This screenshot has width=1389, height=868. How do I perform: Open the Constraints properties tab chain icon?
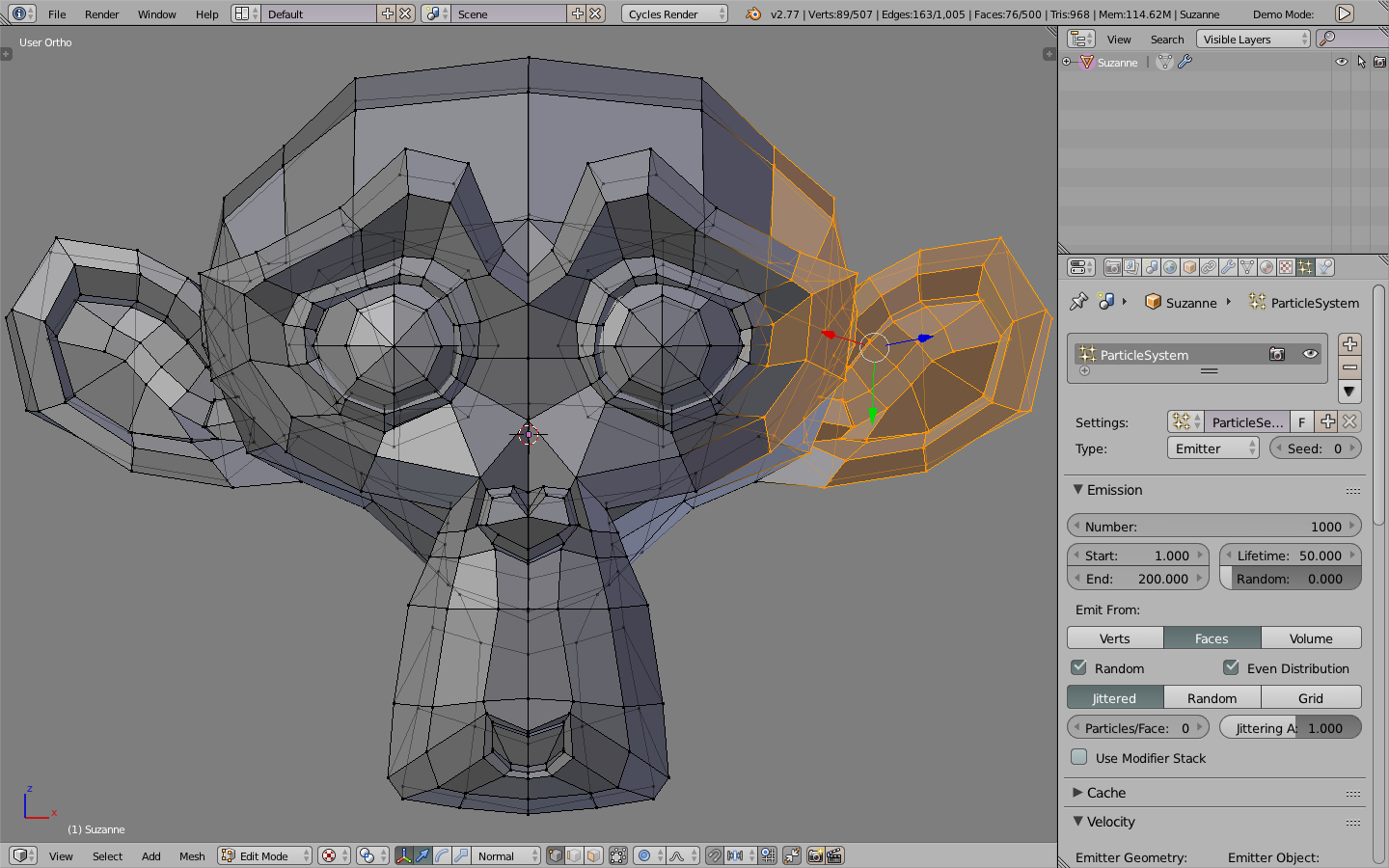click(x=1209, y=267)
